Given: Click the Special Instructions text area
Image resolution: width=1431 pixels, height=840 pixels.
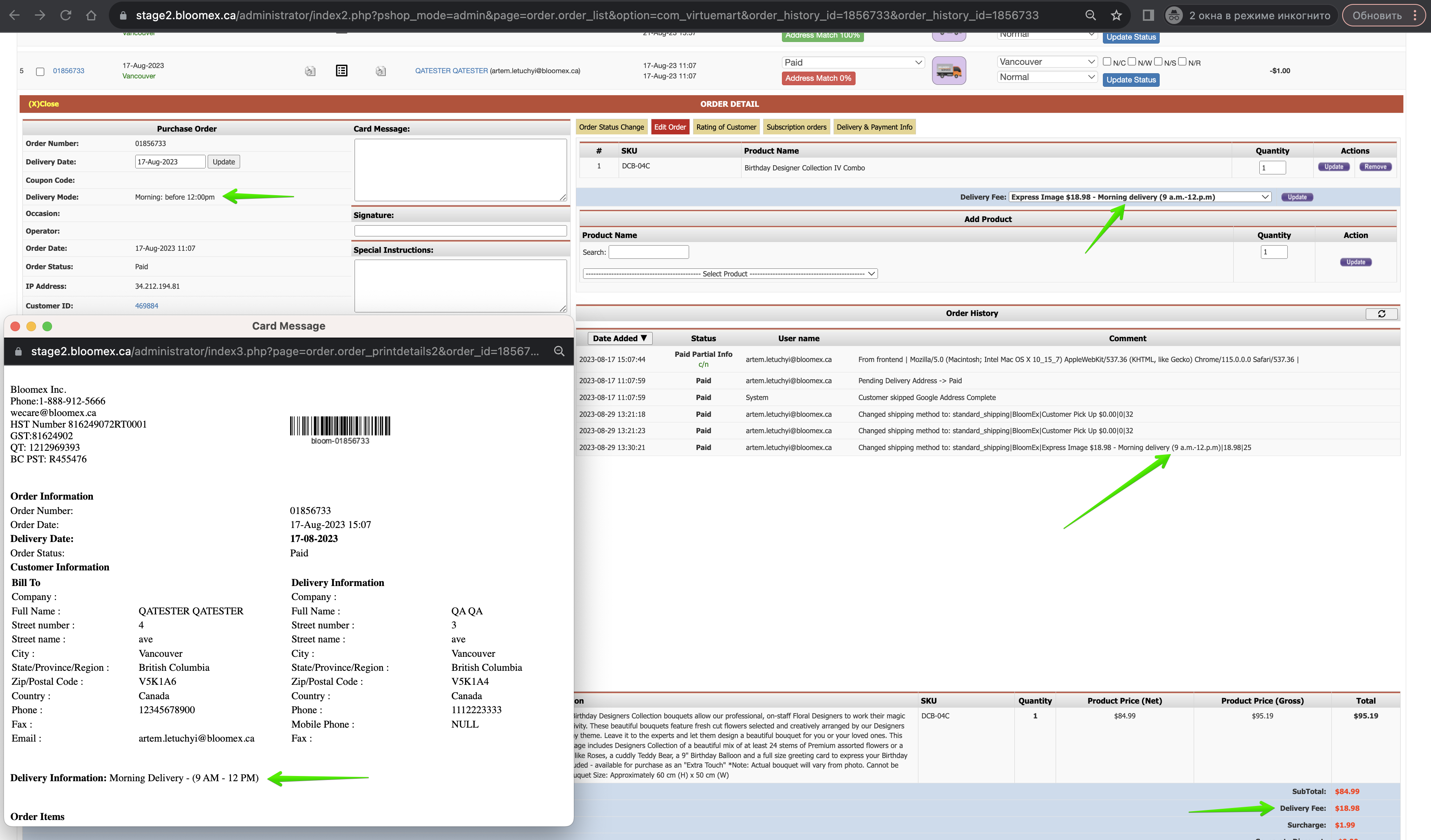Looking at the screenshot, I should pos(460,286).
